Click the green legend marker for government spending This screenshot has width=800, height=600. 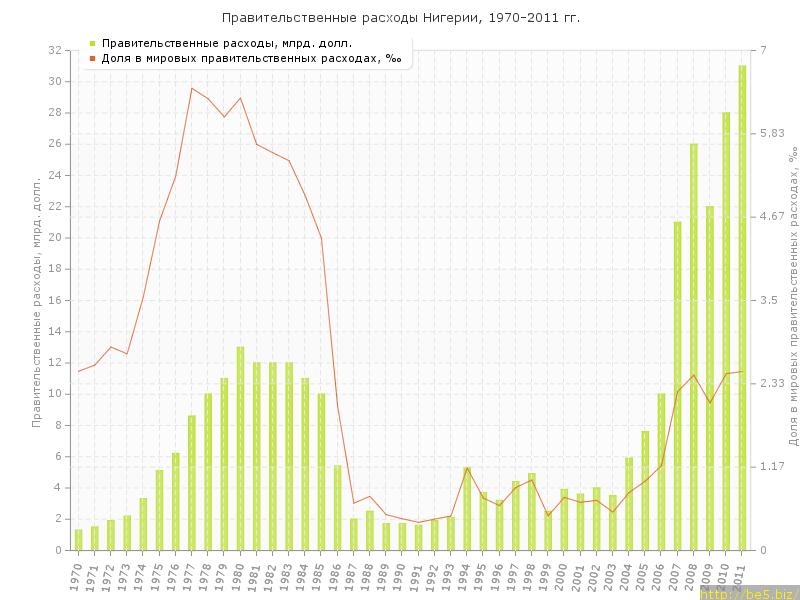92,43
